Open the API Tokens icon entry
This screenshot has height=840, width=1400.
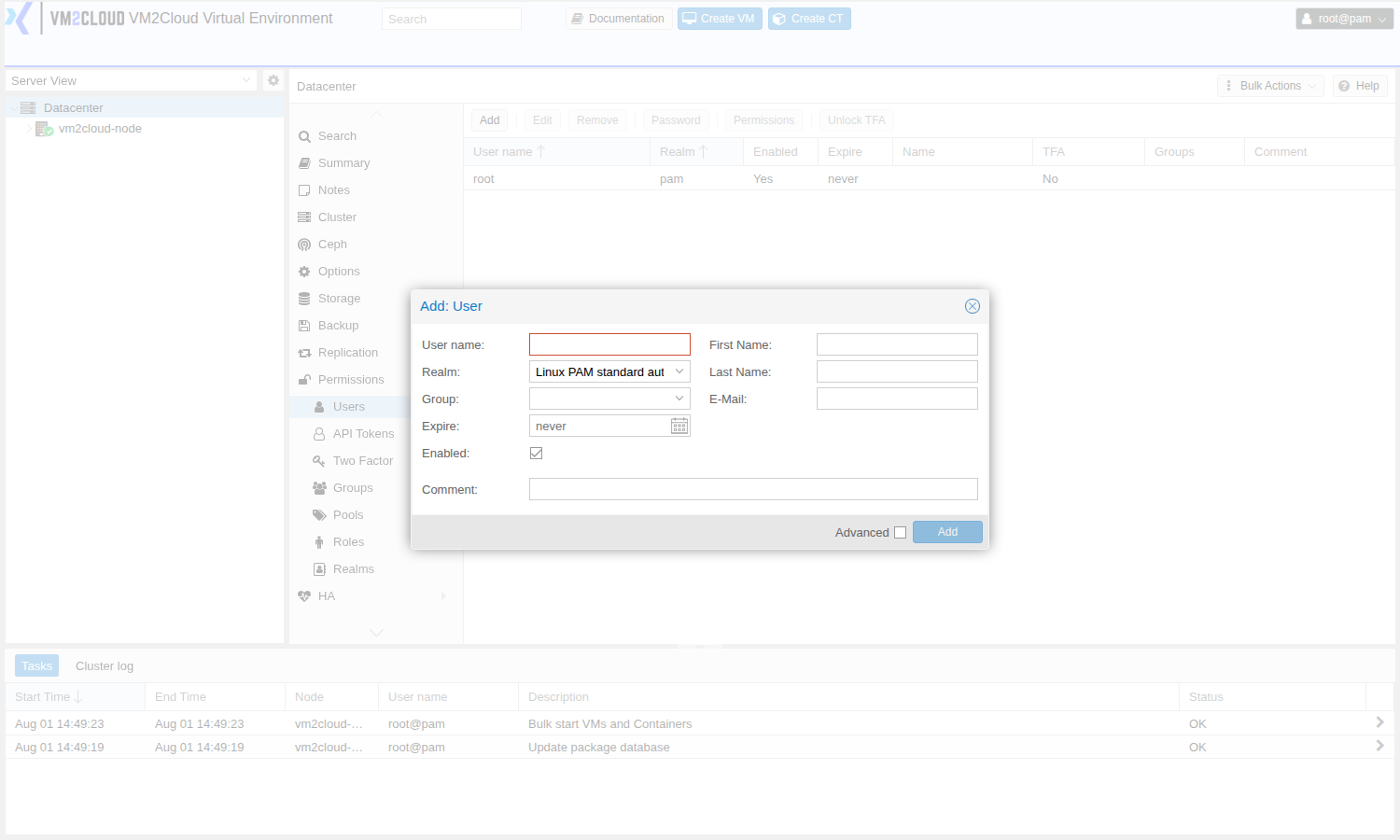coord(319,434)
